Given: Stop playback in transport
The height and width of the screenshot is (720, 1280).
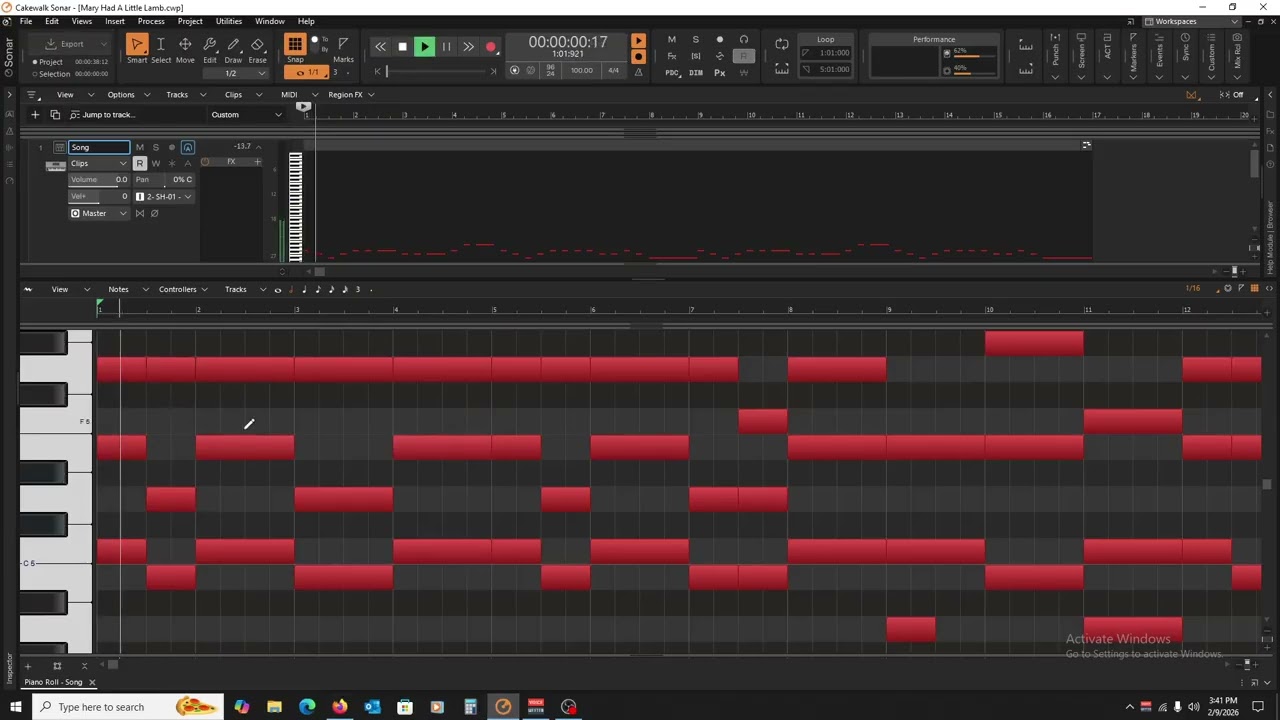Looking at the screenshot, I should [x=402, y=47].
